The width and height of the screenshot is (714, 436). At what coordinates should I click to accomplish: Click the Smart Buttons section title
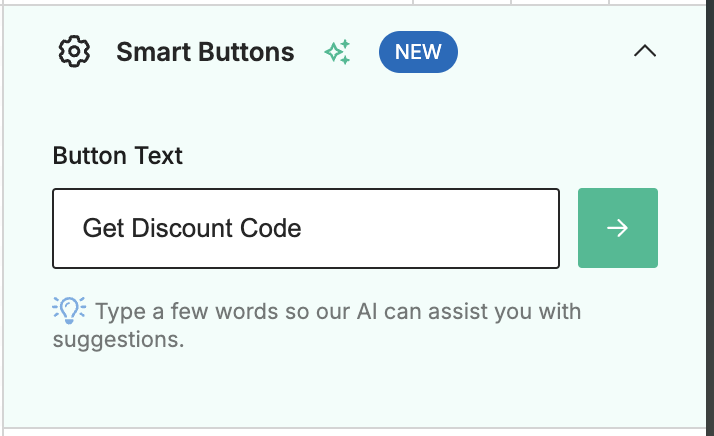pyautogui.click(x=205, y=52)
